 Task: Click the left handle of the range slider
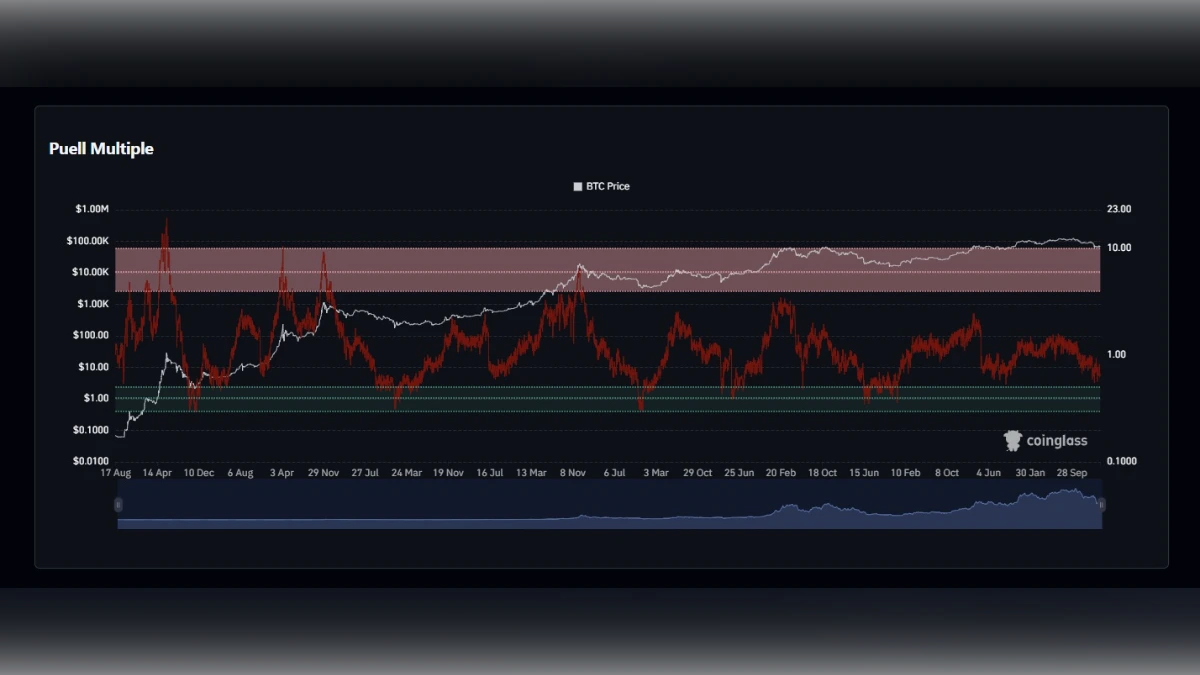point(118,505)
